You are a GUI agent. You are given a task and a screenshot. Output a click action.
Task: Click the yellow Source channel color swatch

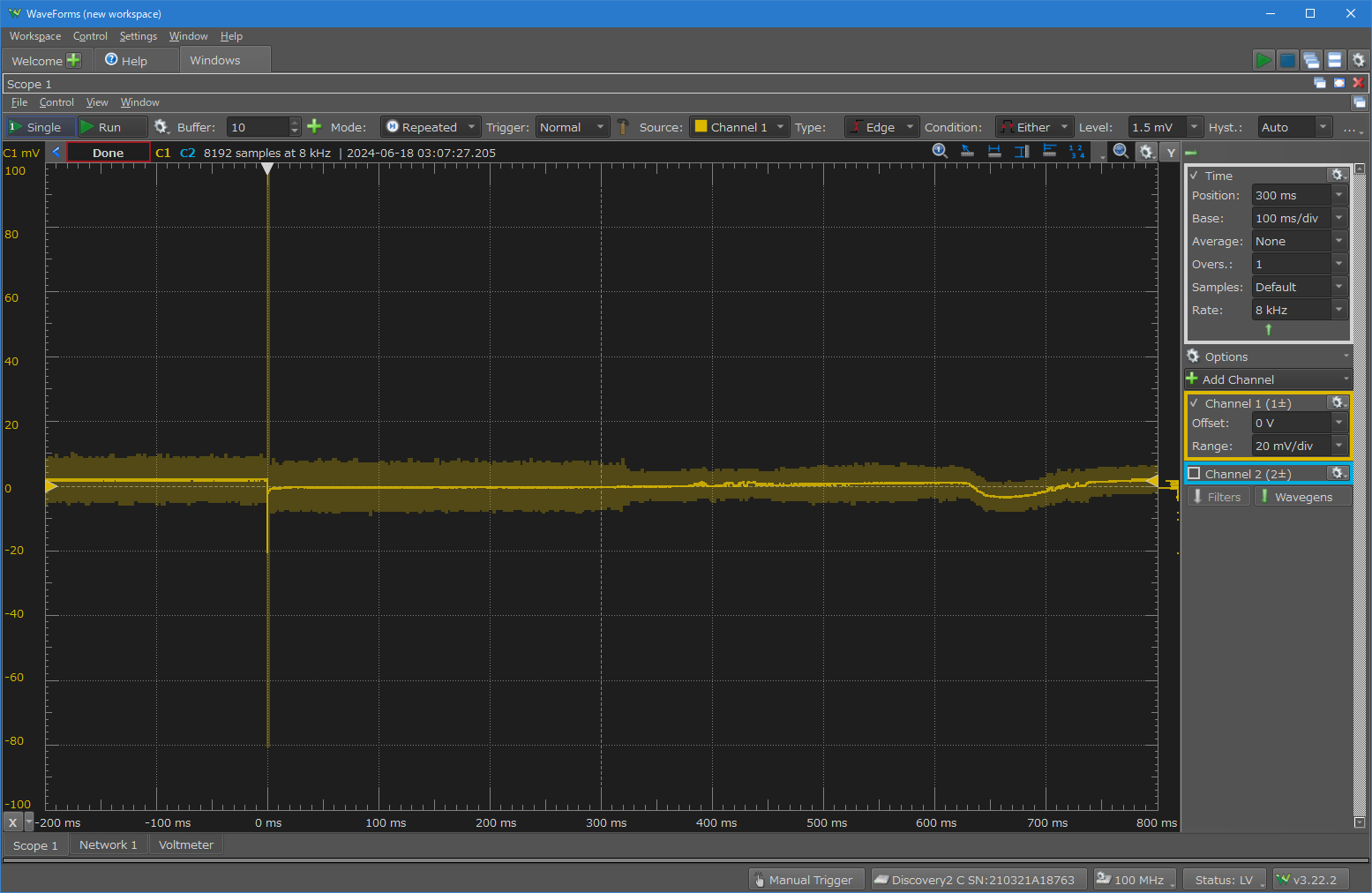(701, 126)
